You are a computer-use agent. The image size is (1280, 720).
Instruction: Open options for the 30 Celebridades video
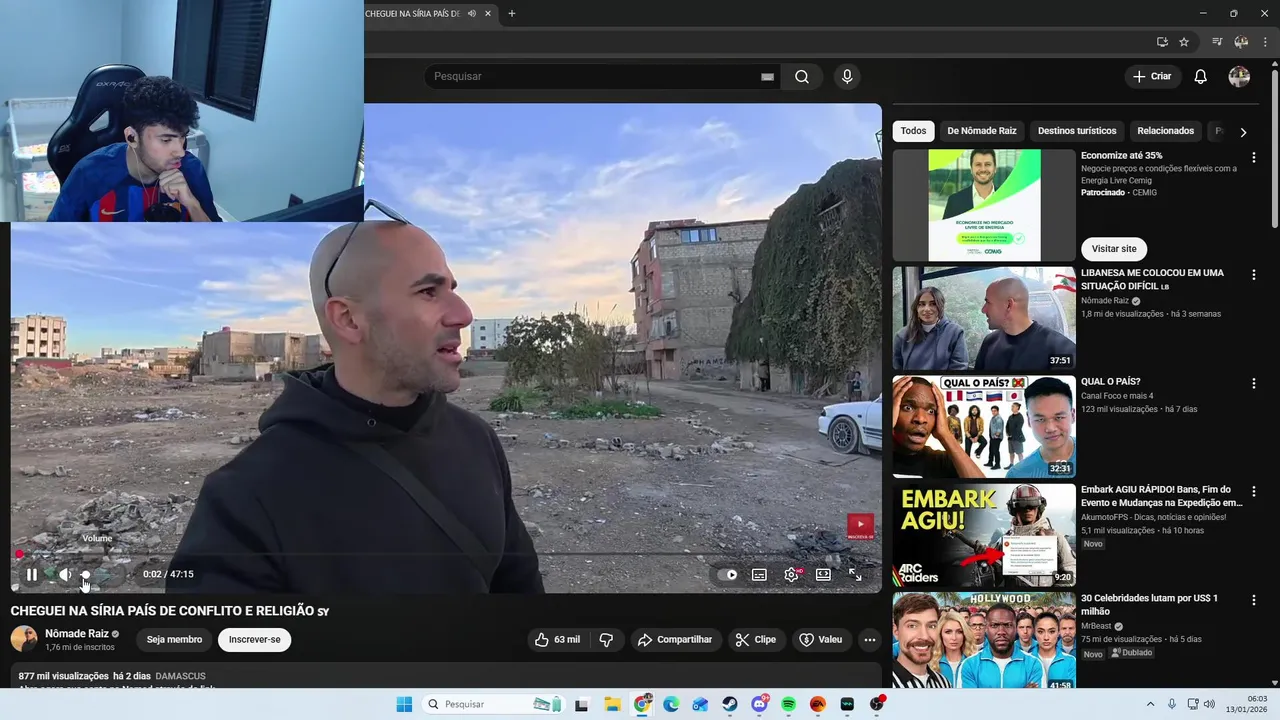(1253, 601)
